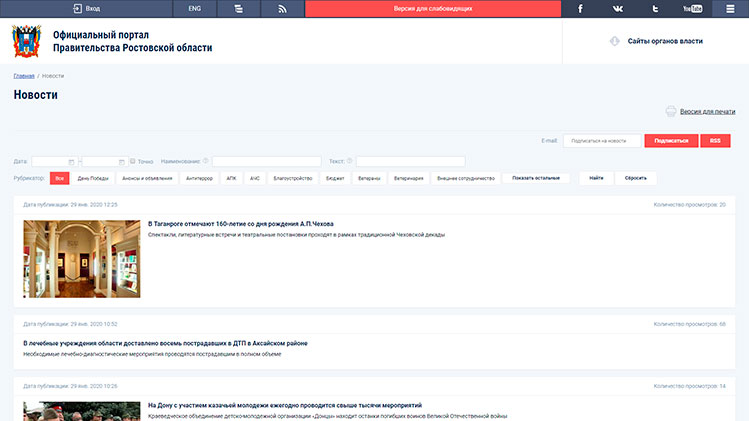Open the Cossack youth news thumbnail
Screen dimensions: 749x421
click(x=82, y=411)
